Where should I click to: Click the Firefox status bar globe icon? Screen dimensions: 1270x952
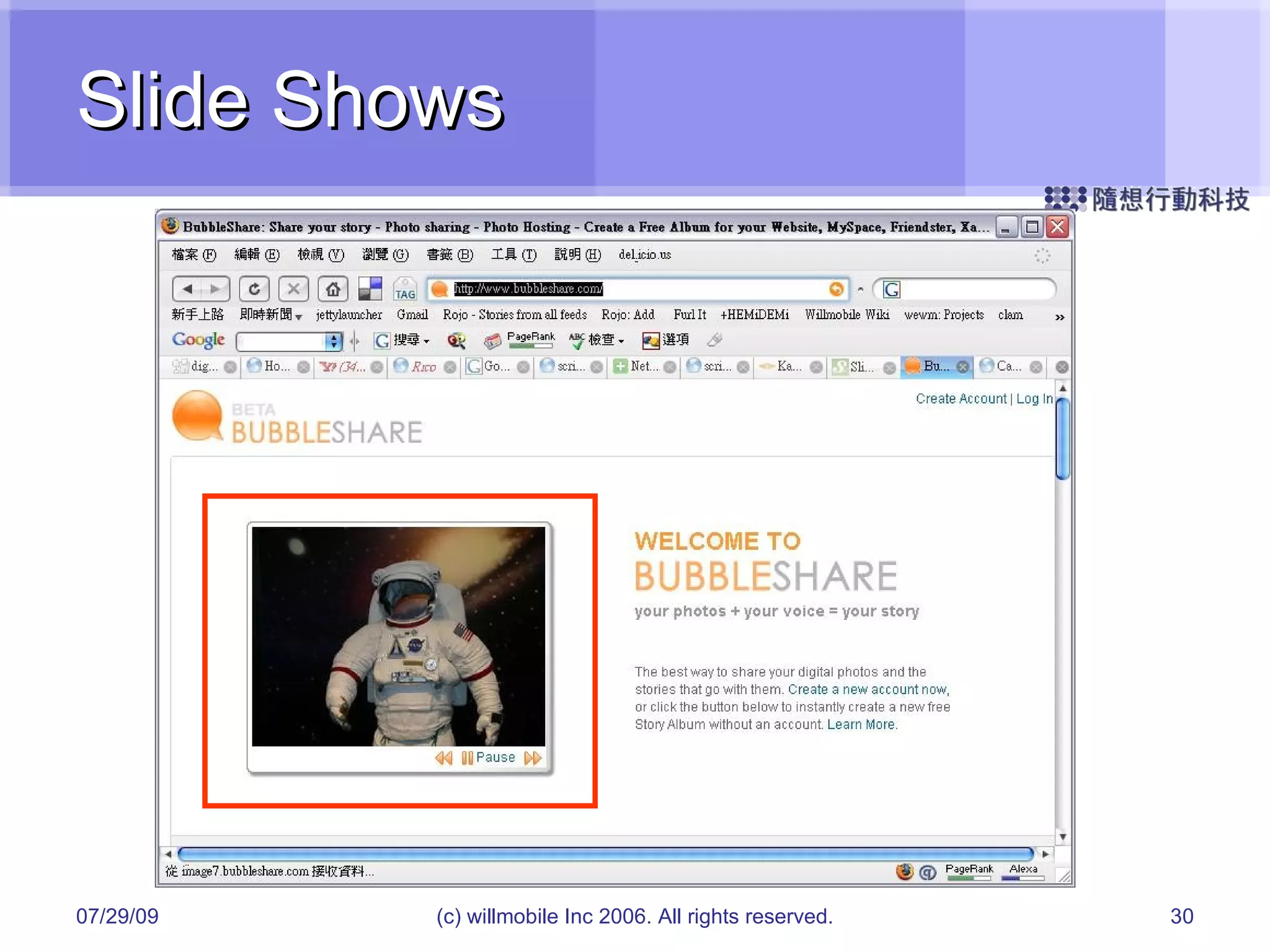click(x=905, y=872)
